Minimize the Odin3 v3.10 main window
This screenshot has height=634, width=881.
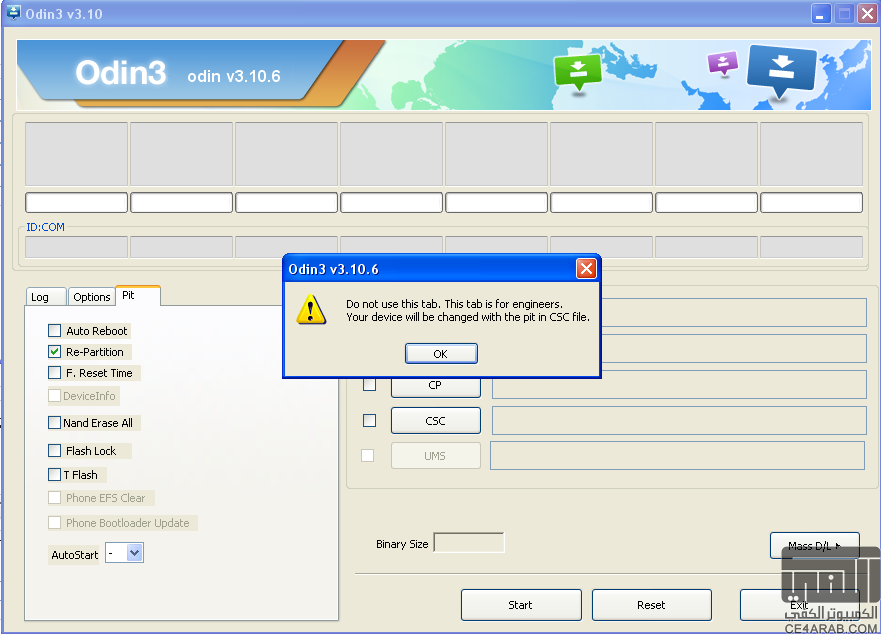[821, 13]
